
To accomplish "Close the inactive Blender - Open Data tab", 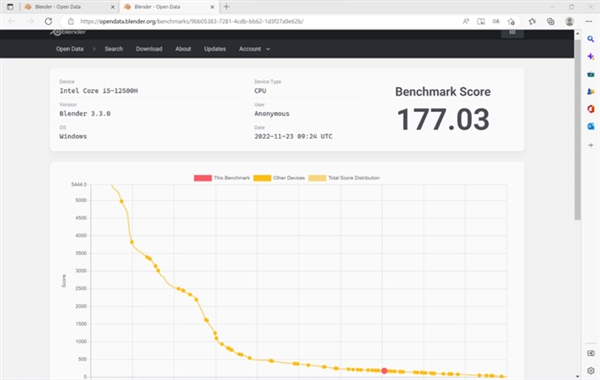I will [x=113, y=7].
